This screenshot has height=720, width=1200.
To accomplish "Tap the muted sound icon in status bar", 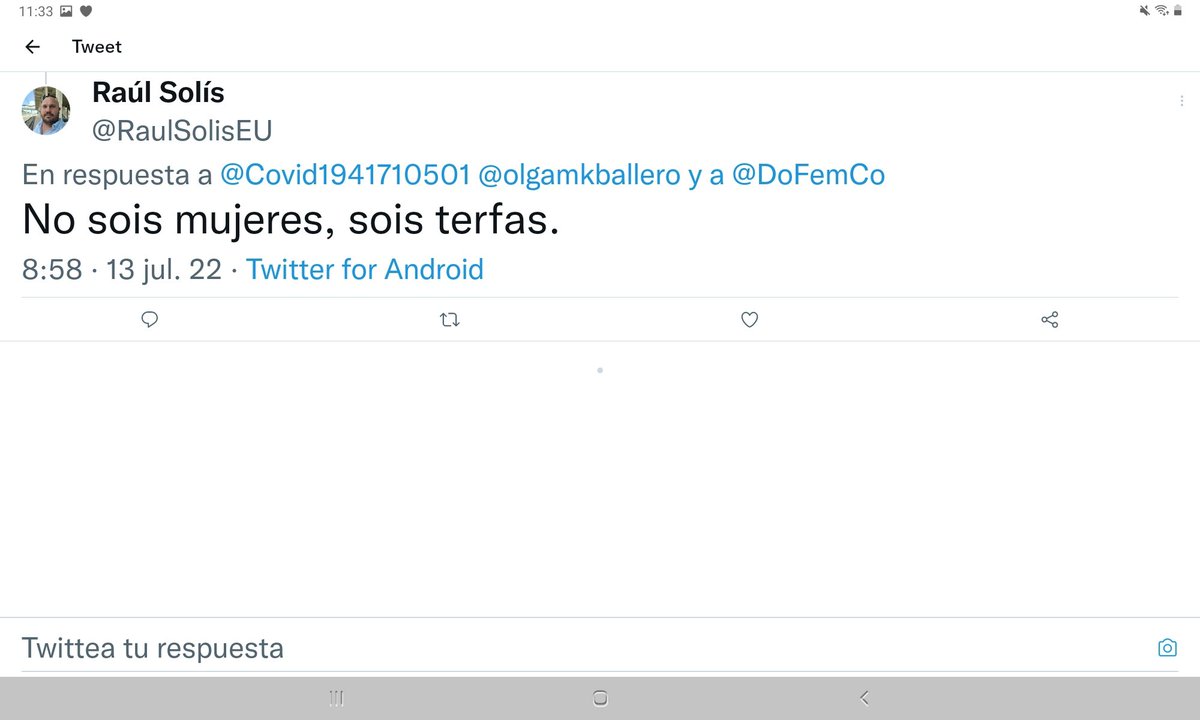I will pyautogui.click(x=1145, y=11).
